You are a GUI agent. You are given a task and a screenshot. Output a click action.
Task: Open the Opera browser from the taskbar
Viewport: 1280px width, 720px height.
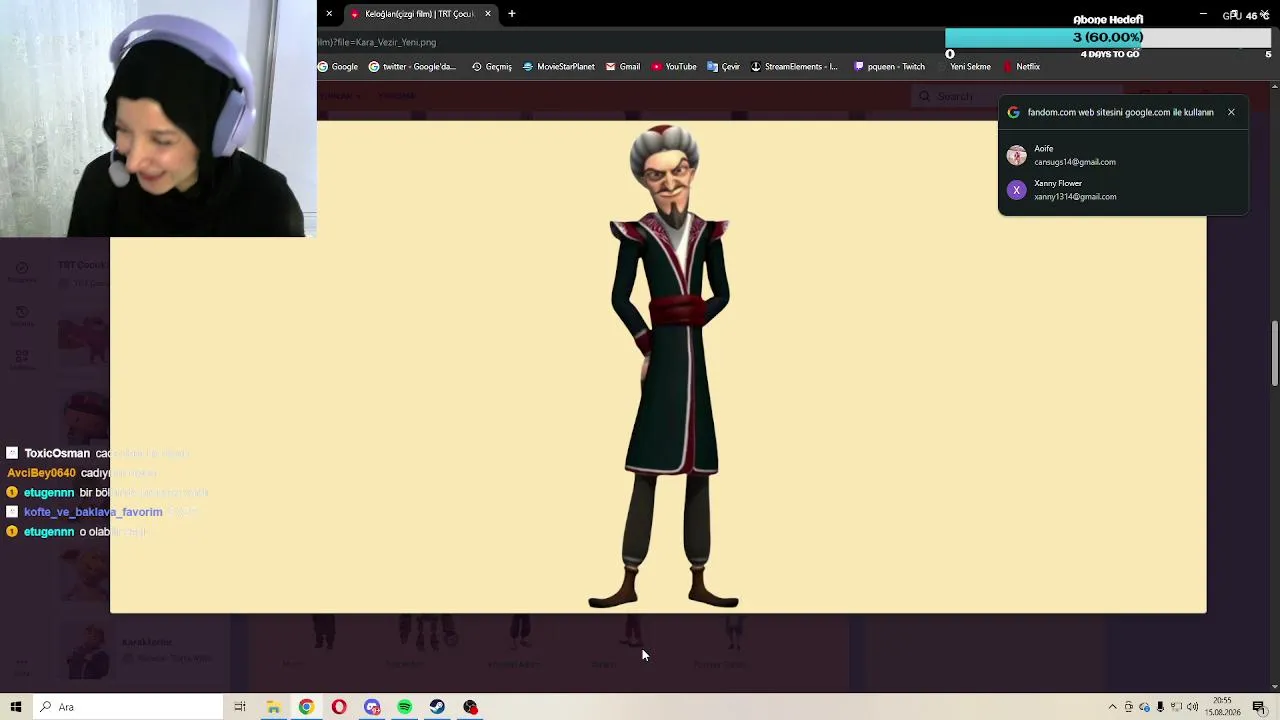(339, 707)
